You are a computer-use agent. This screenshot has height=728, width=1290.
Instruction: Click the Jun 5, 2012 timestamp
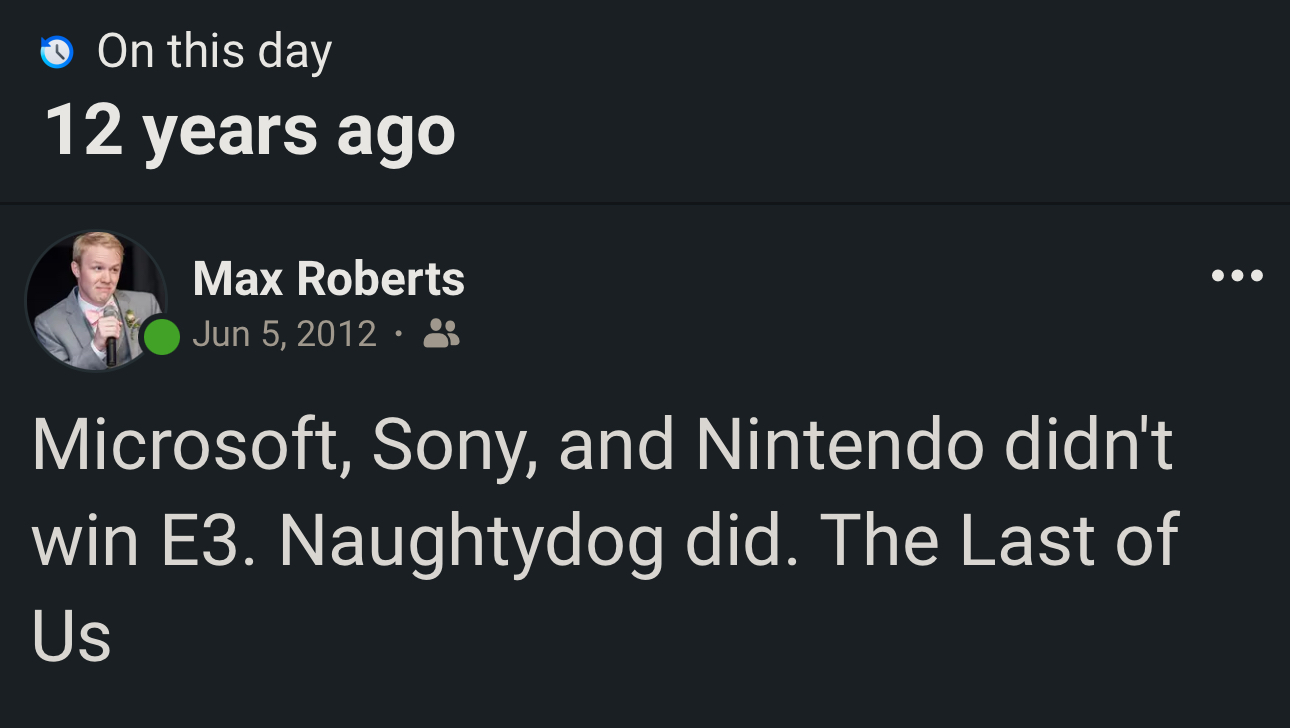coord(284,333)
